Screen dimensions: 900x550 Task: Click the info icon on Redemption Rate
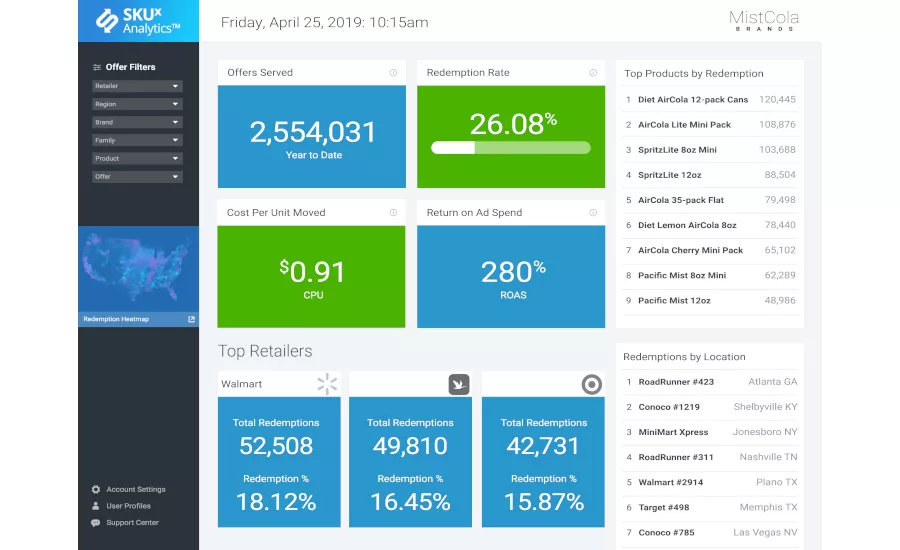593,72
